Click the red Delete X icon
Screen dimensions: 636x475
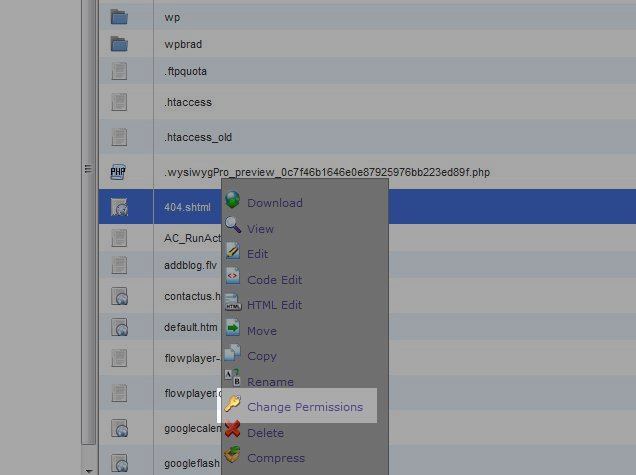(232, 432)
